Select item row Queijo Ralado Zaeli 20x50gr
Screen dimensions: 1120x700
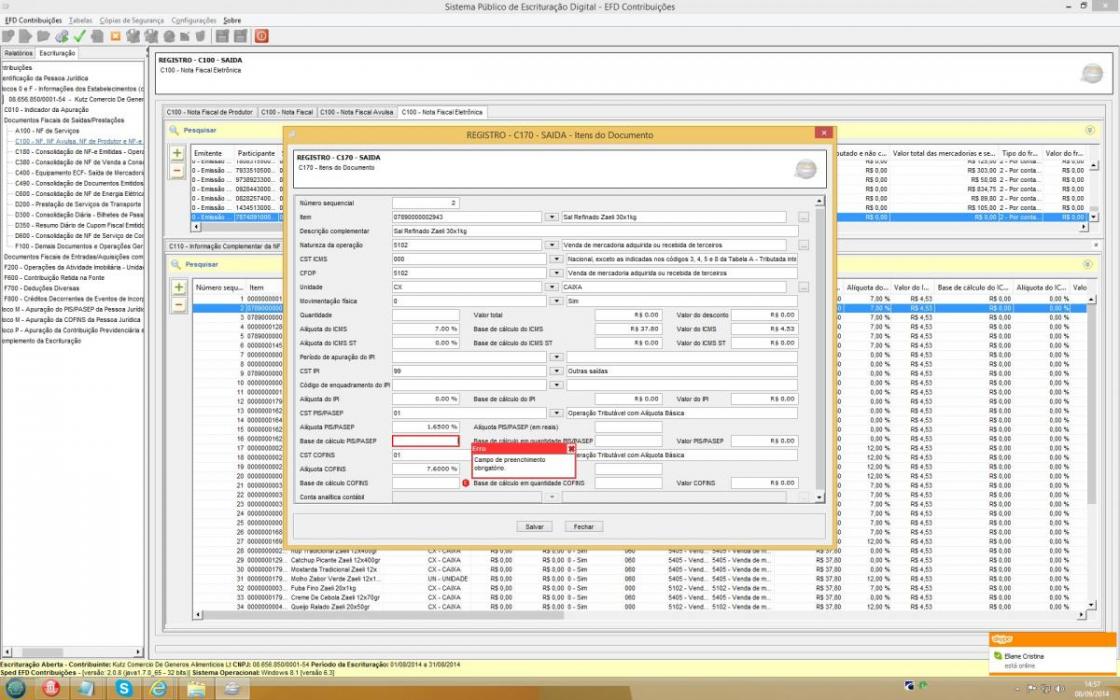point(639,607)
